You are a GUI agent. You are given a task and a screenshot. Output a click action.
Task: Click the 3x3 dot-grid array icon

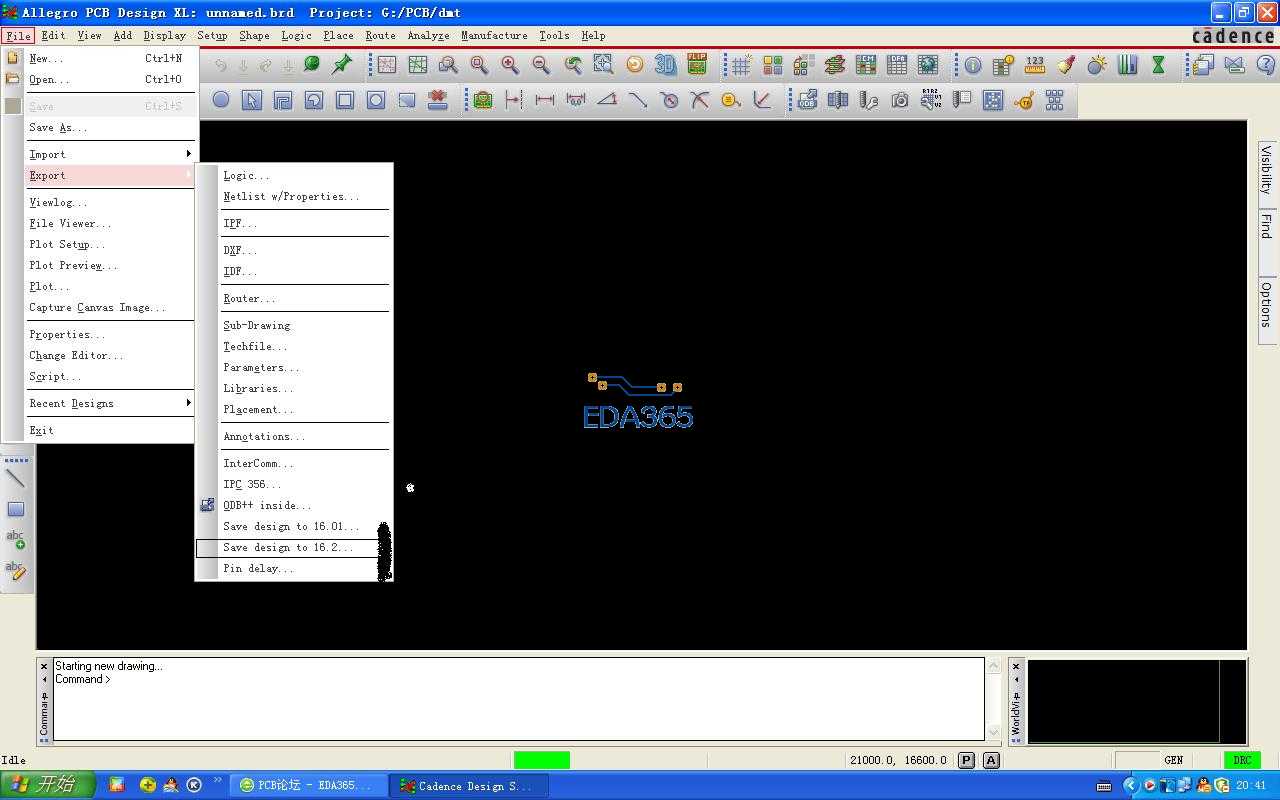tap(1054, 100)
